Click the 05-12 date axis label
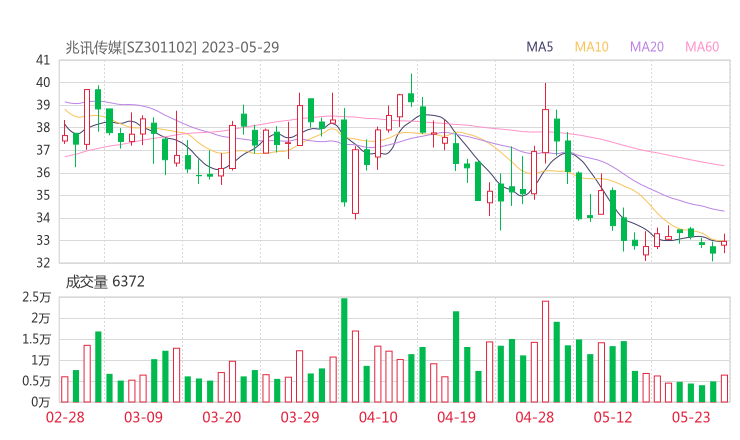This screenshot has width=740, height=440. [613, 417]
